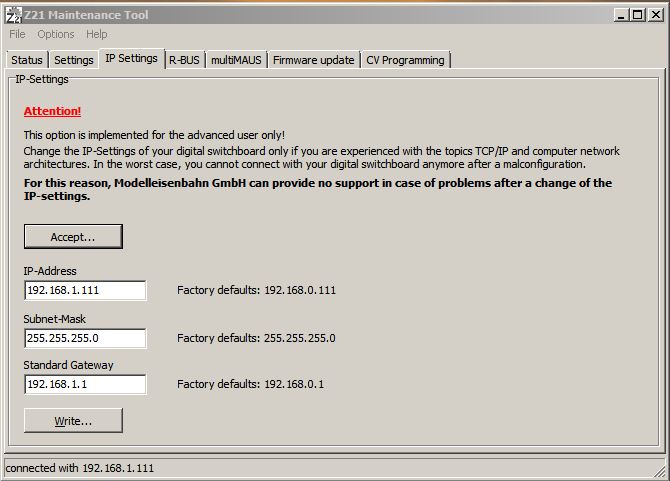The height and width of the screenshot is (481, 670).
Task: Open the File menu
Action: [x=18, y=34]
